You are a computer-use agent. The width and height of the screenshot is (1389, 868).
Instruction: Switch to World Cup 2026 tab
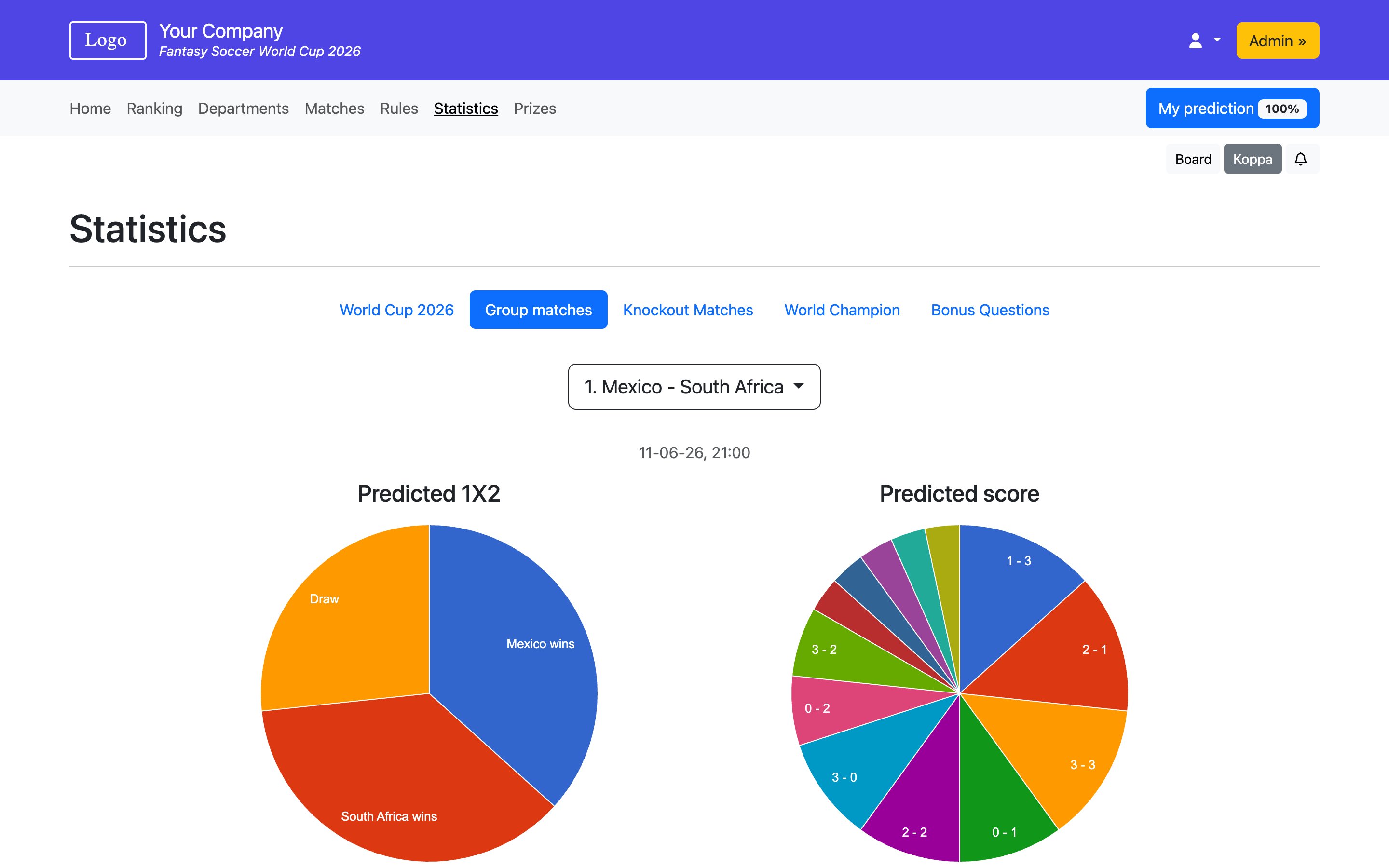[x=396, y=310]
